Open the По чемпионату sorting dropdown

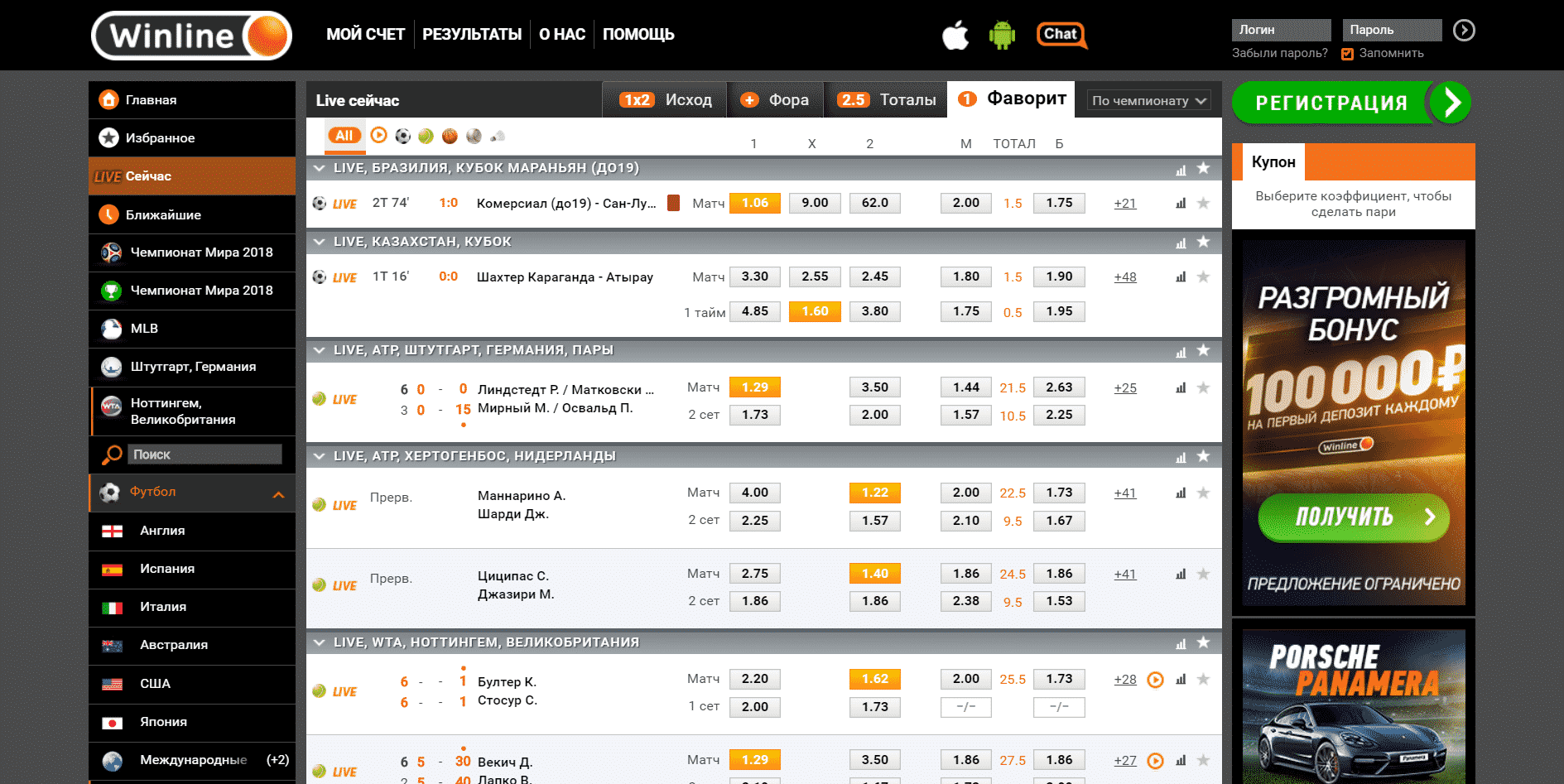(x=1148, y=101)
